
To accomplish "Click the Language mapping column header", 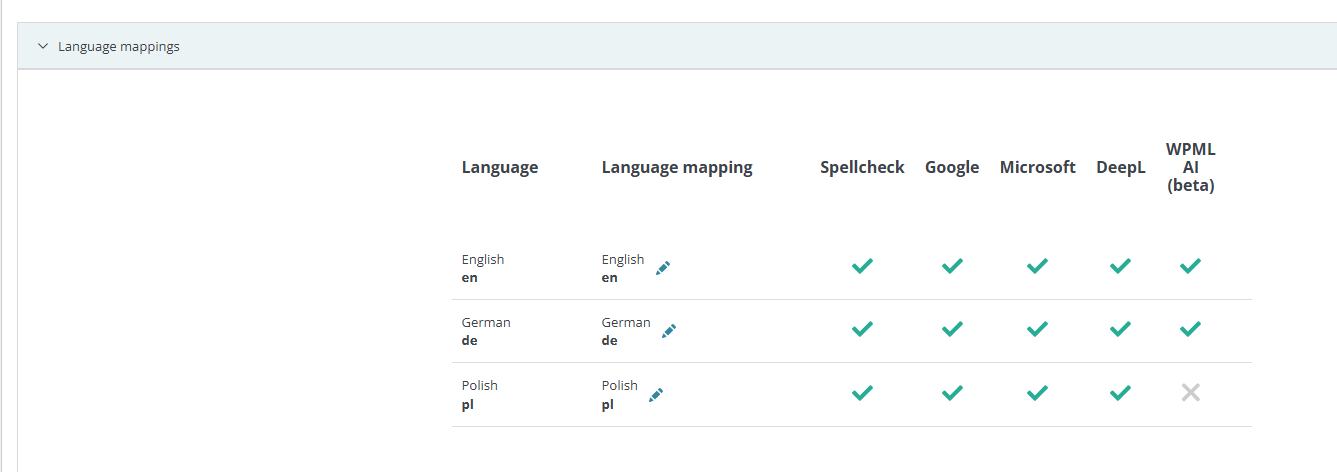I will point(676,167).
